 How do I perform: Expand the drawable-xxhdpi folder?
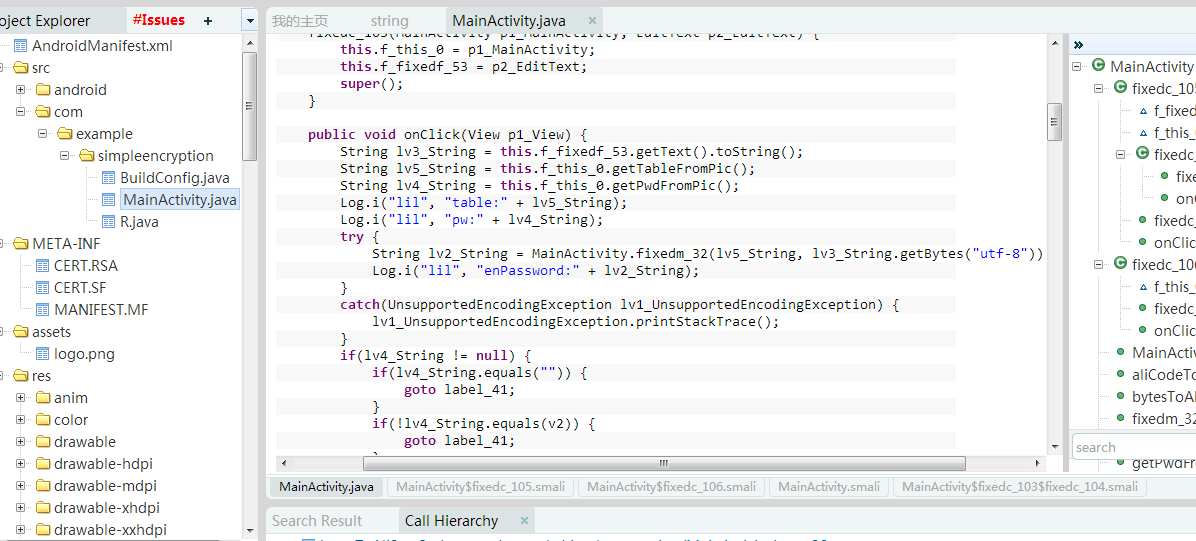pyautogui.click(x=21, y=530)
